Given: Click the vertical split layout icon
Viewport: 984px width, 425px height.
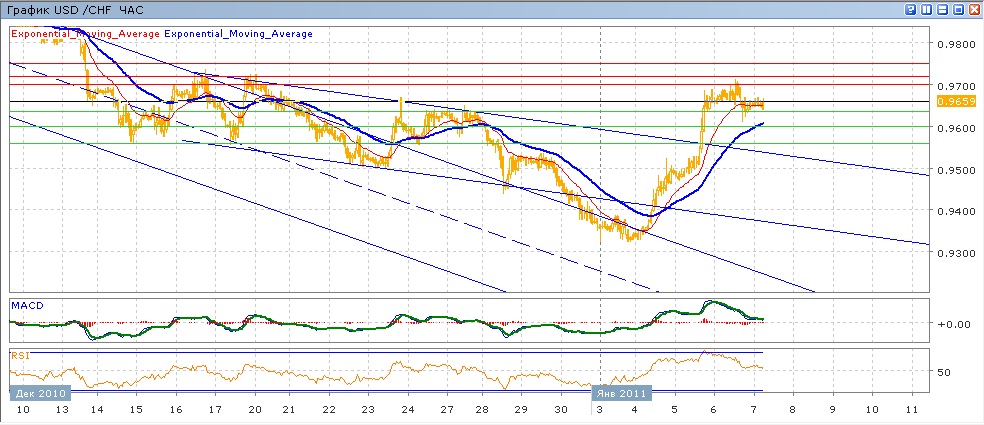Looking at the screenshot, I should point(927,9).
